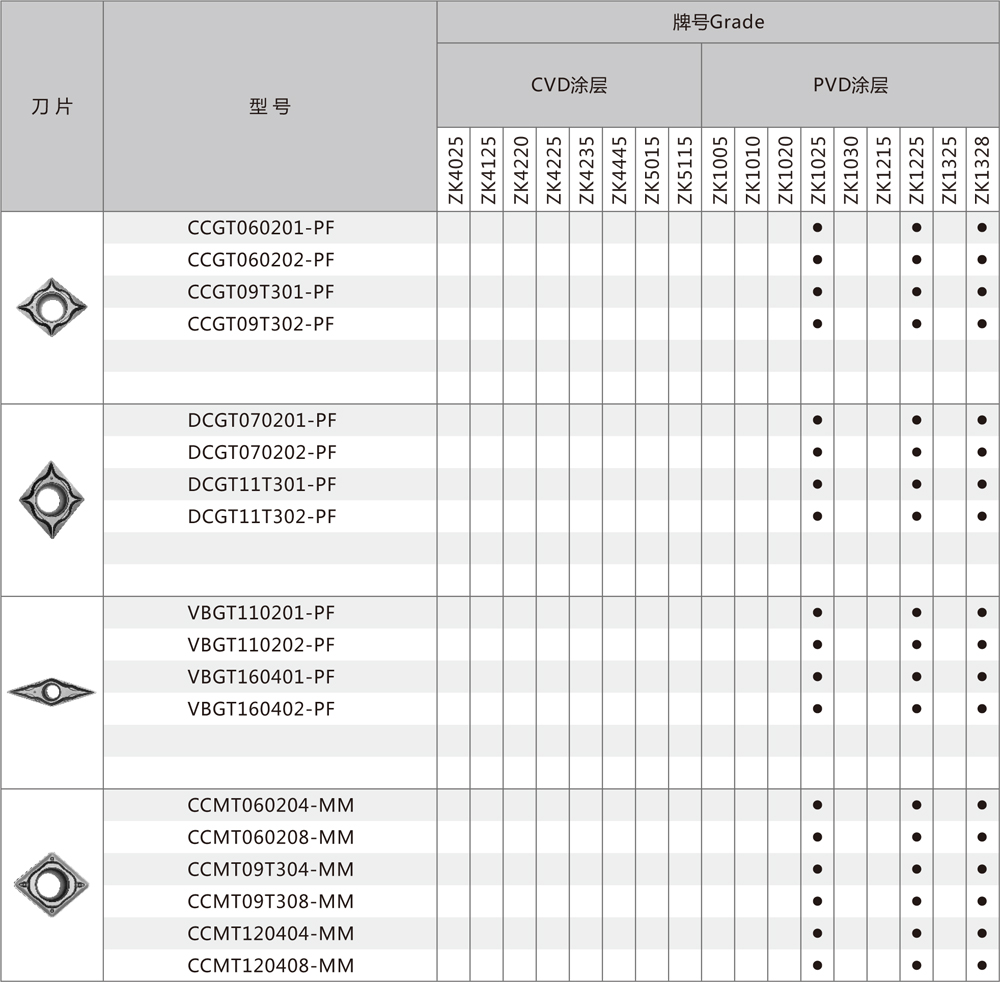Click the CCGT rhombic insert image

tap(52, 307)
